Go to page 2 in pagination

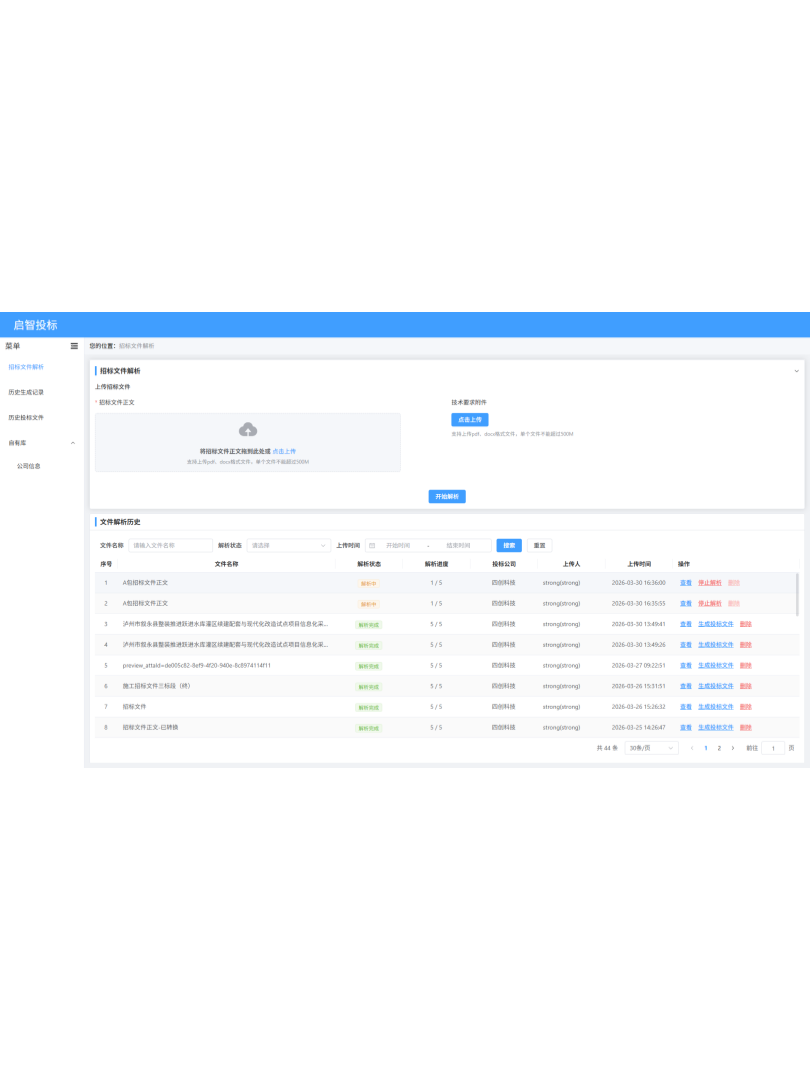(718, 748)
